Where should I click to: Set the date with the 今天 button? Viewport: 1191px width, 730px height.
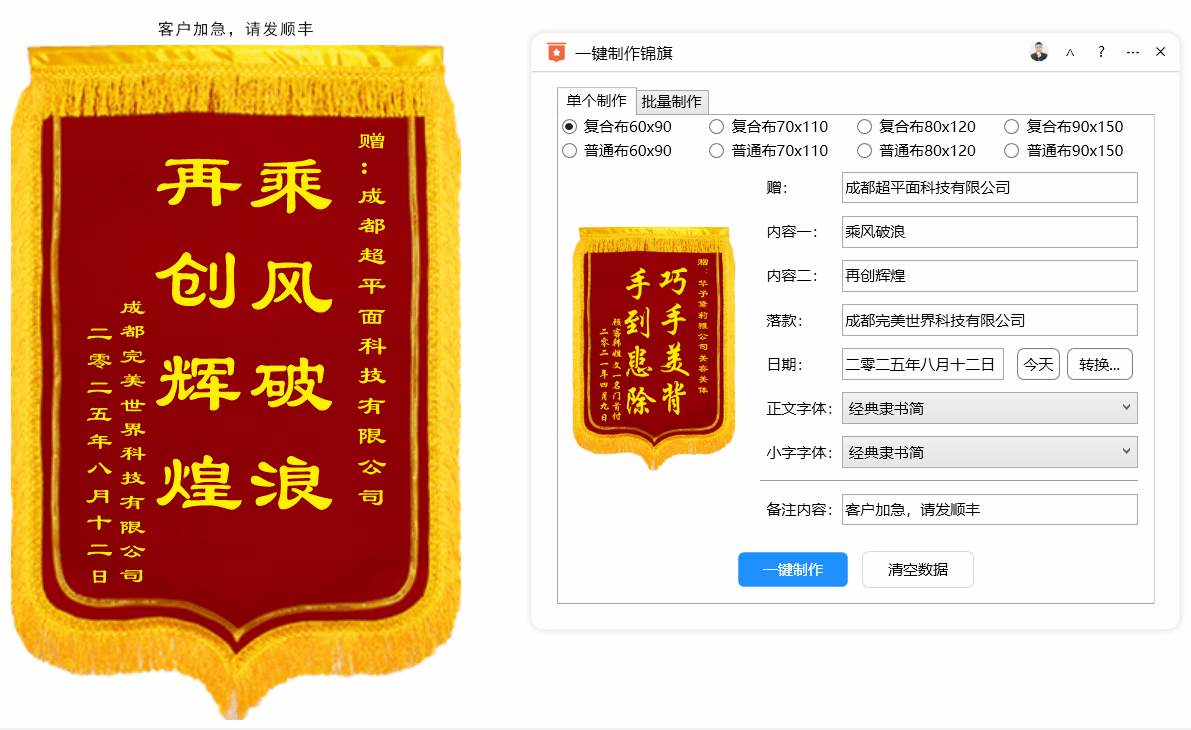click(x=1038, y=365)
